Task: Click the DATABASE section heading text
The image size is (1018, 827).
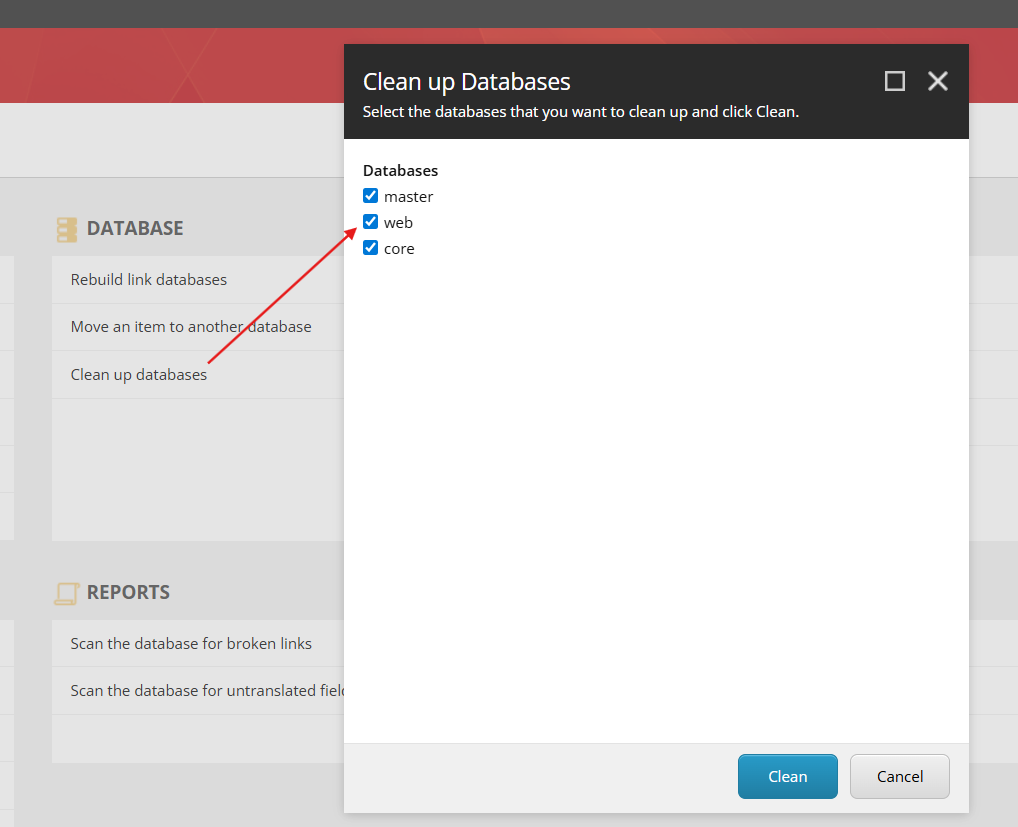Action: pos(135,229)
